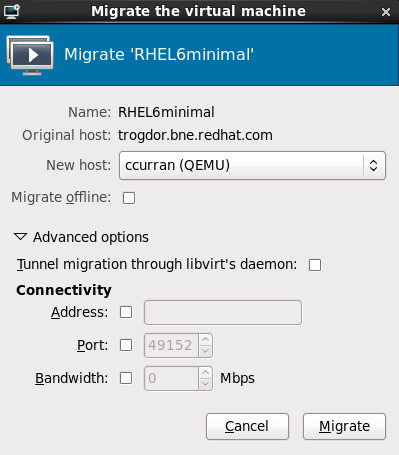
Task: Increase the Port value with up arrow
Action: pos(206,340)
